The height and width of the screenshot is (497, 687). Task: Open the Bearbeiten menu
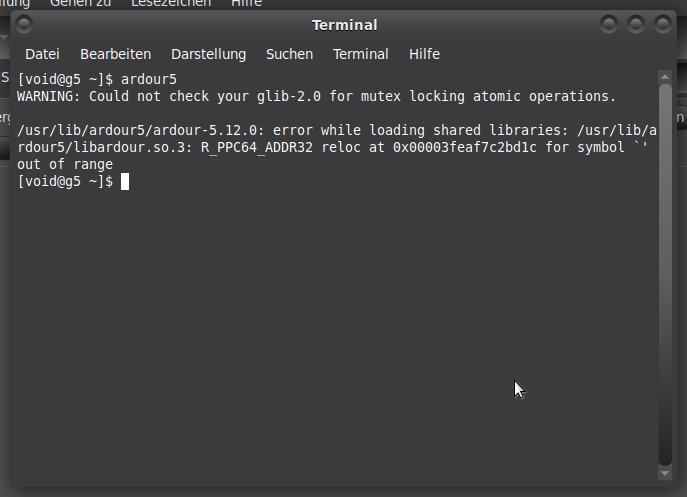click(x=115, y=54)
